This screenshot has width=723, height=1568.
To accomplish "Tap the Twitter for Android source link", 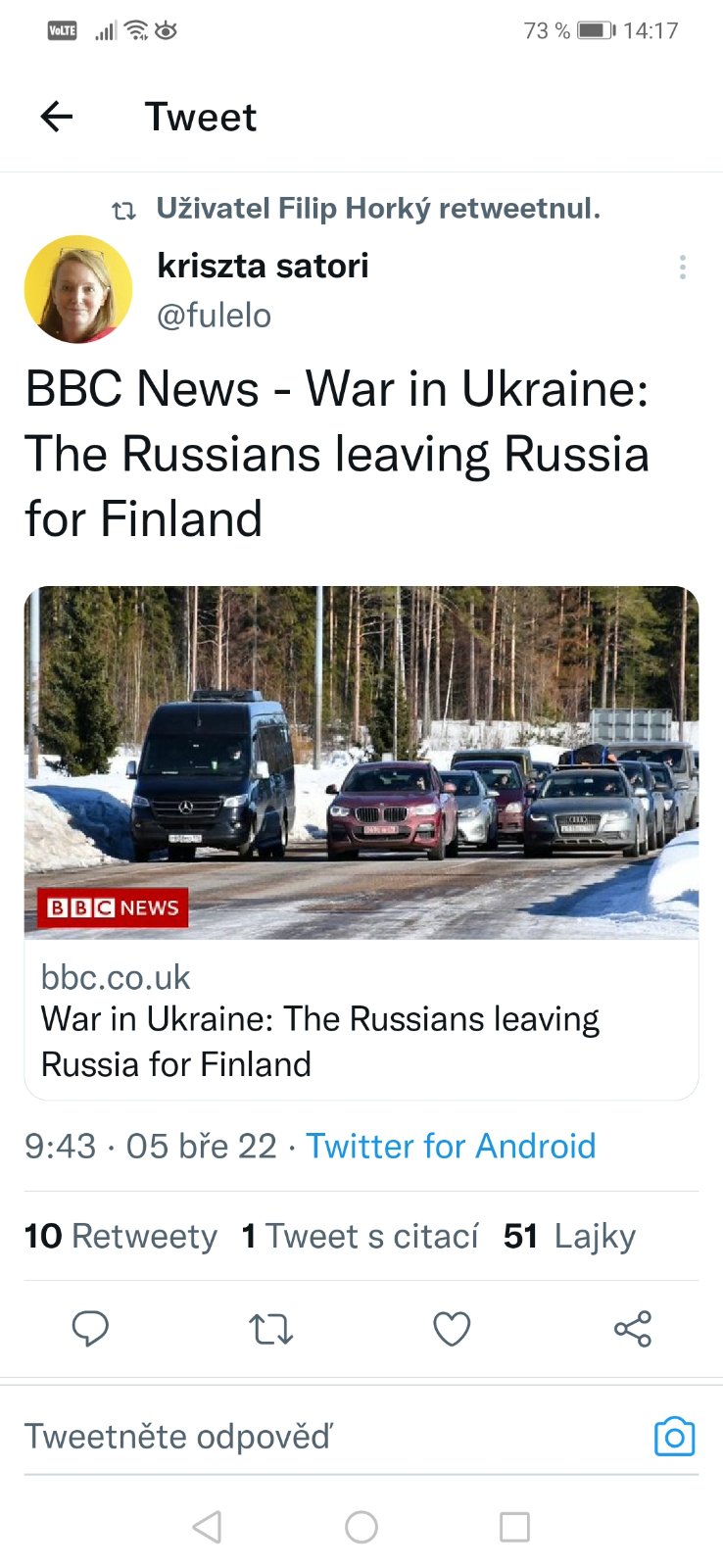I will click(x=451, y=1146).
